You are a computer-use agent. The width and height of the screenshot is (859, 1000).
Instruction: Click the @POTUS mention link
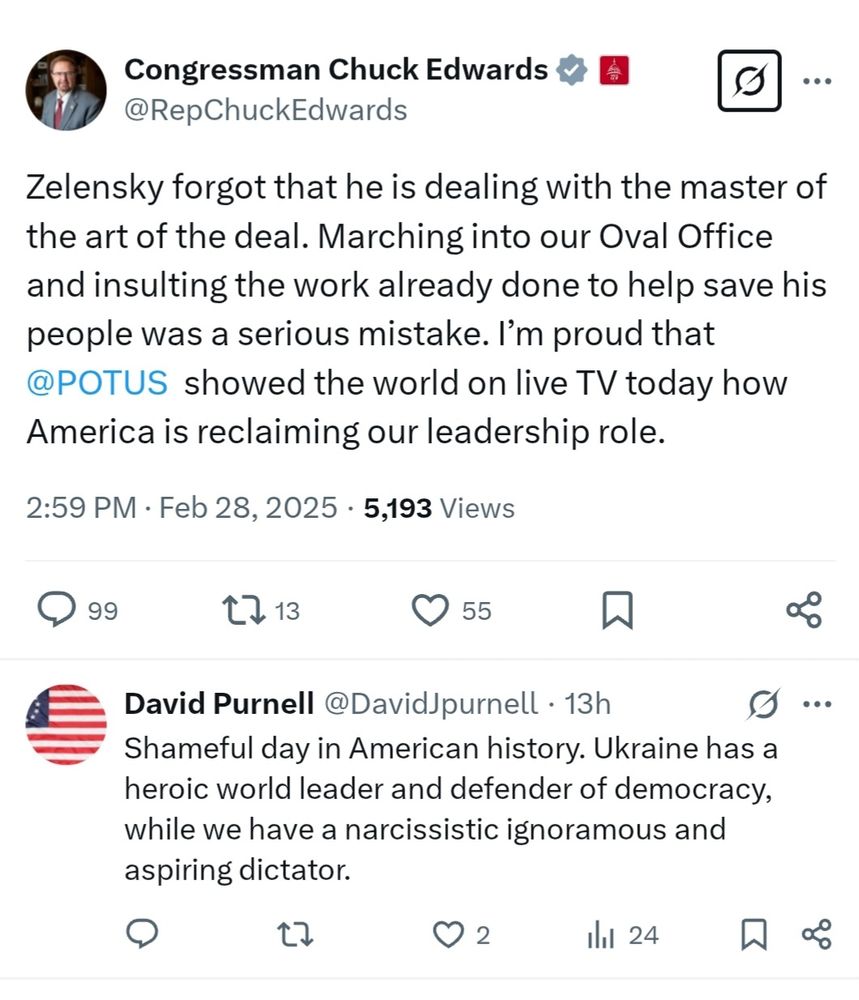pyautogui.click(x=97, y=383)
